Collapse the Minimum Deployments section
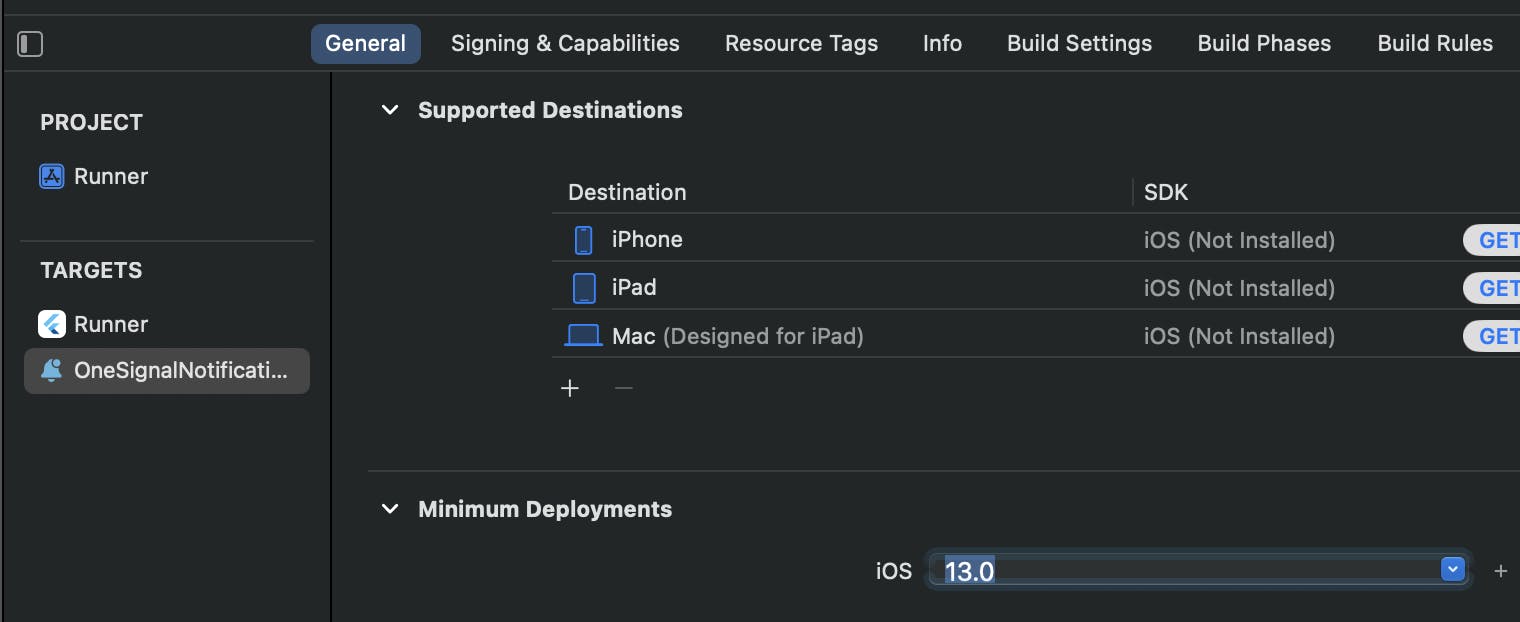 [x=390, y=509]
